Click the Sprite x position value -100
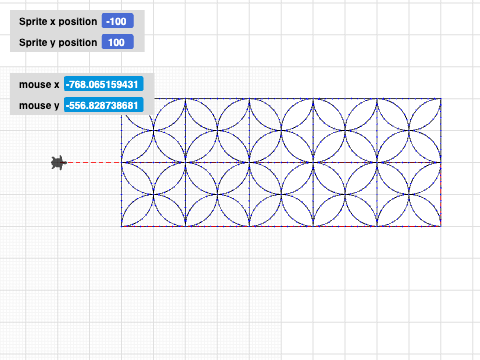 tap(118, 21)
